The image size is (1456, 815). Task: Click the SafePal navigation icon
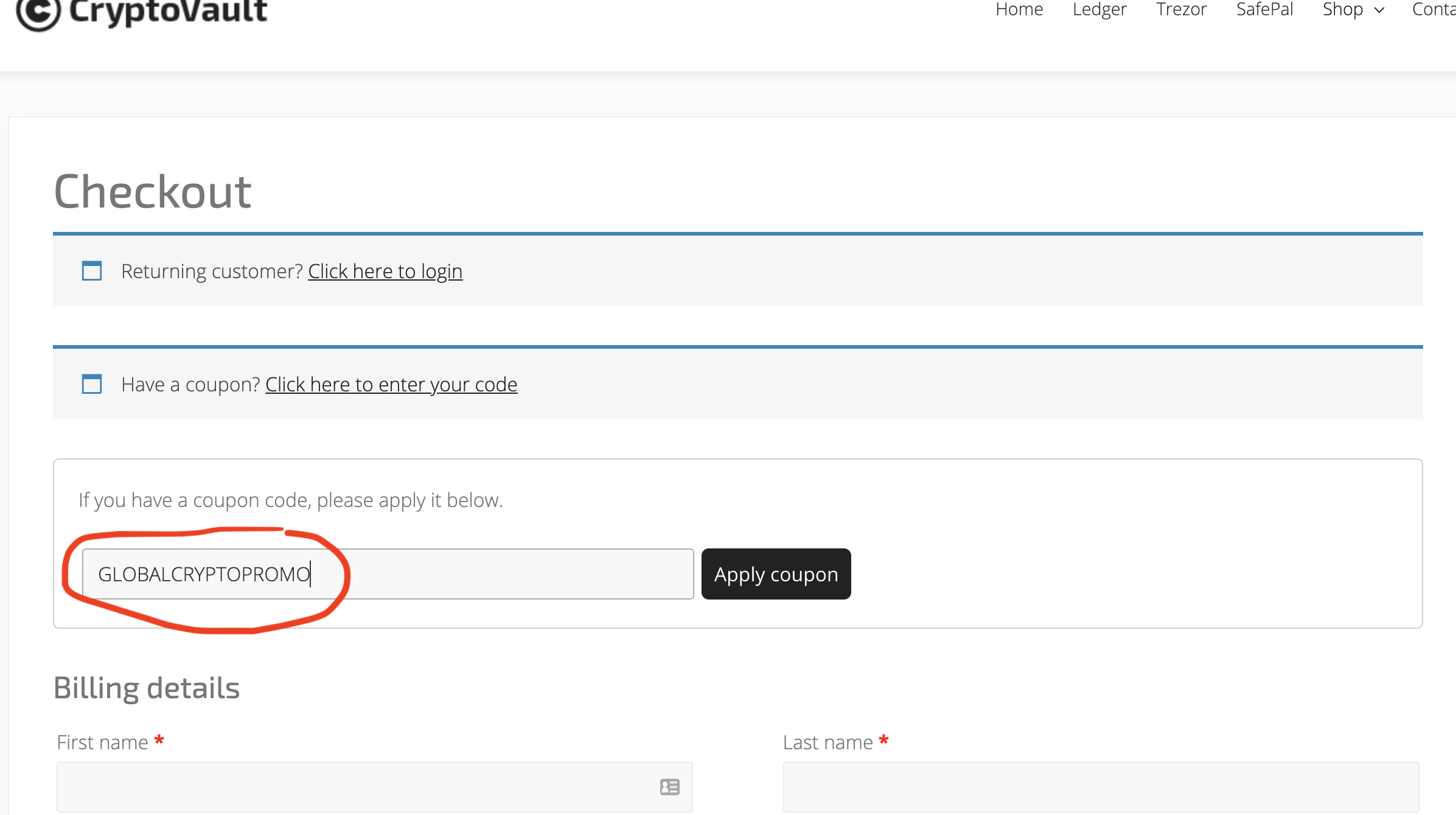tap(1263, 9)
